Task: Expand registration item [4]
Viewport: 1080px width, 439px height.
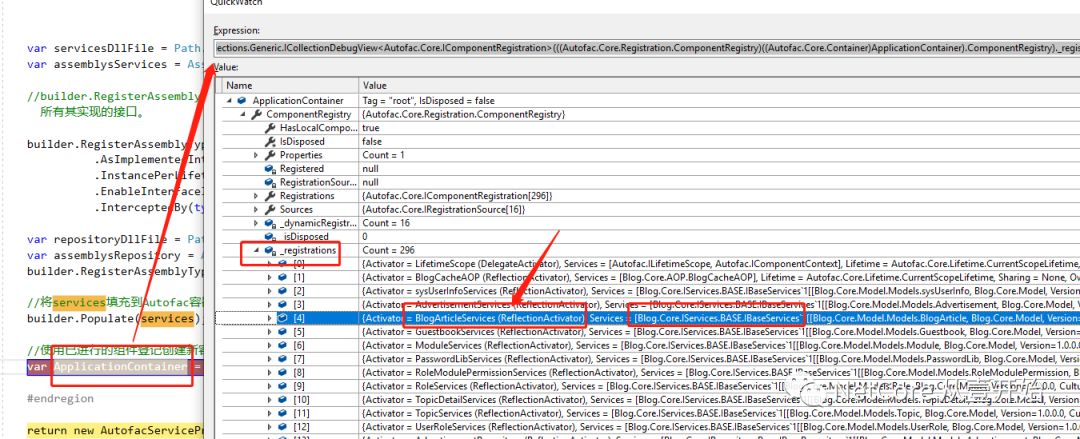Action: (270, 318)
